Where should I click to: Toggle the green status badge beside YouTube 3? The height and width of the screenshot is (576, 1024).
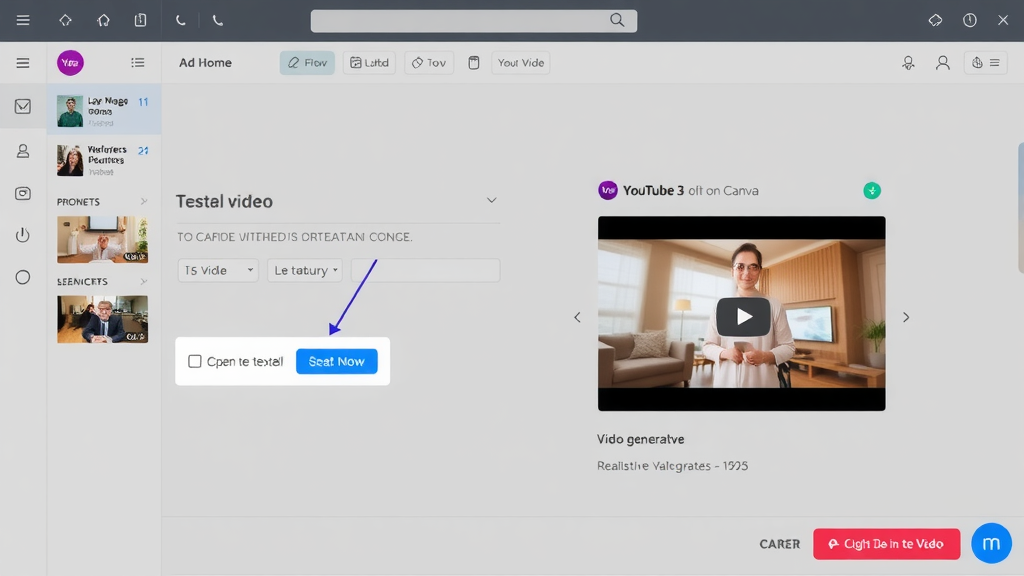tap(871, 189)
